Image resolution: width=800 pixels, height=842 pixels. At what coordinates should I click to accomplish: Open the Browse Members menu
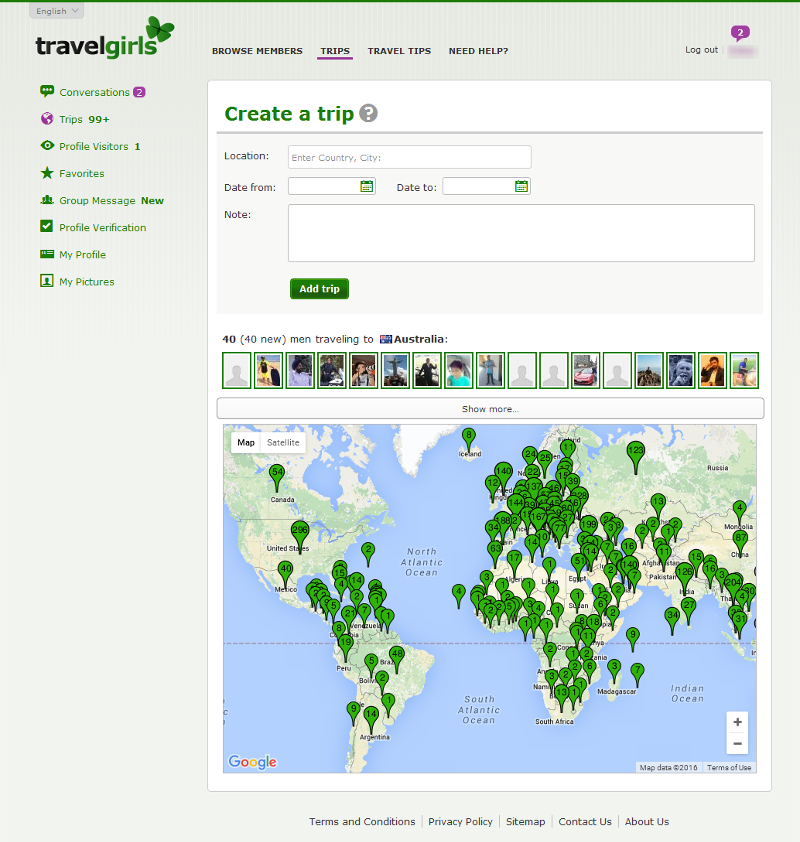point(257,51)
